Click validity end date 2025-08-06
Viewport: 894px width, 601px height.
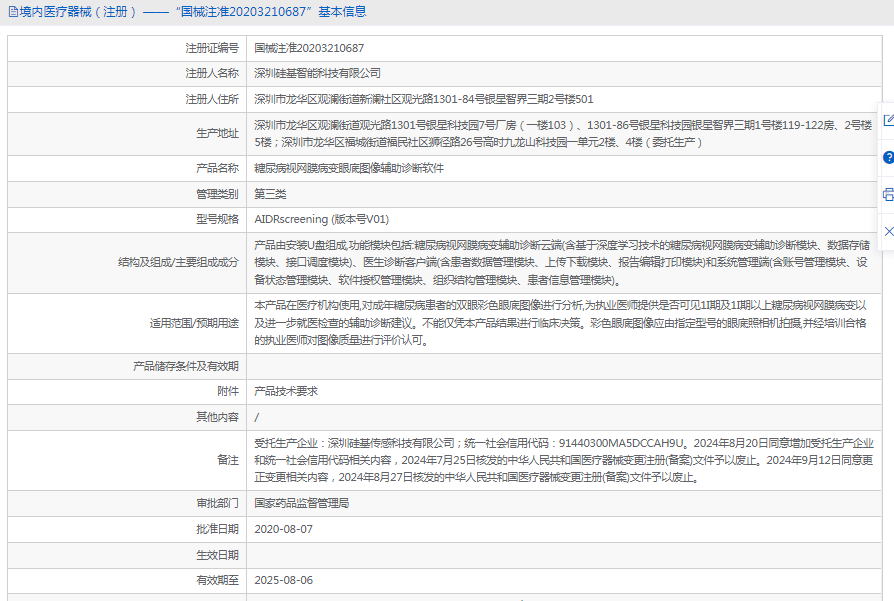point(284,580)
